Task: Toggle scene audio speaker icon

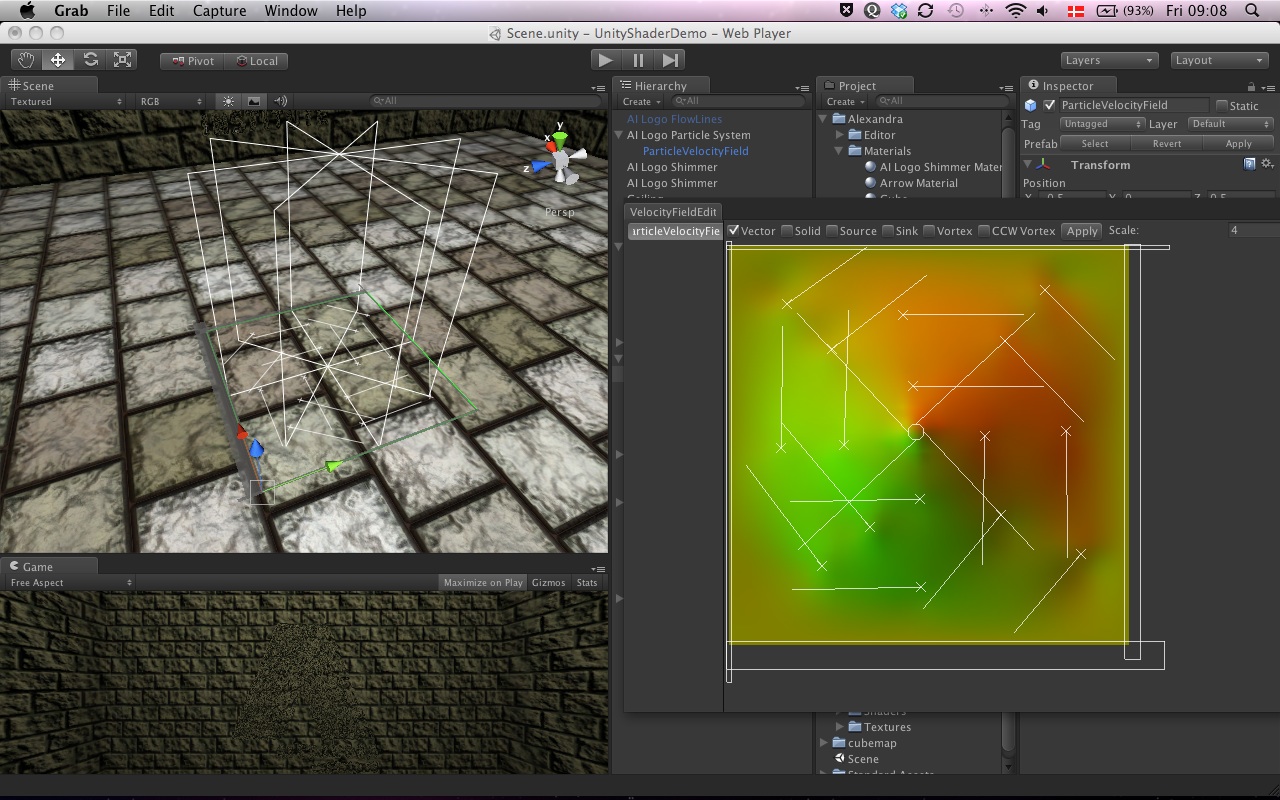Action: pyautogui.click(x=280, y=101)
